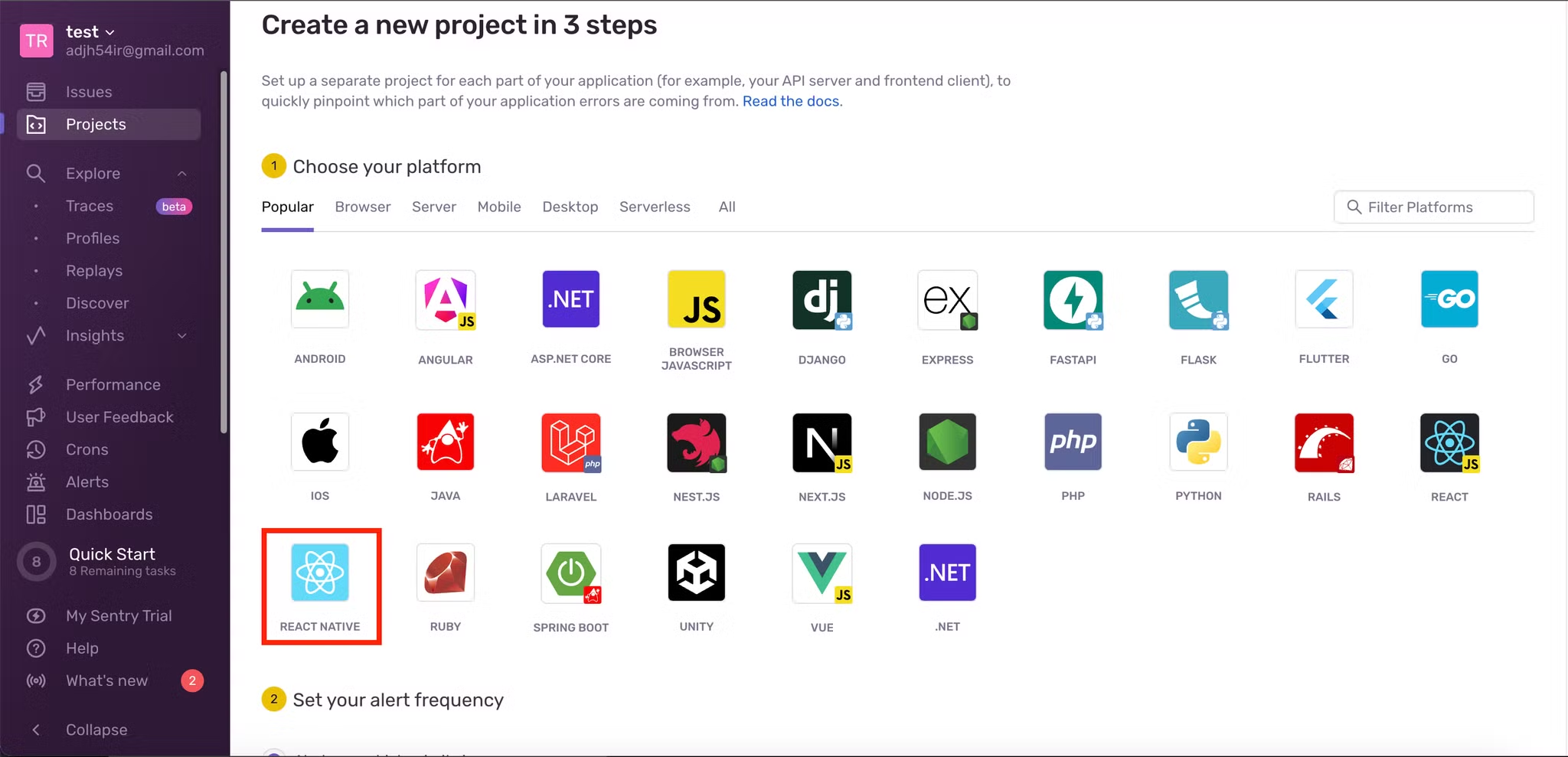The height and width of the screenshot is (757, 1568).
Task: Pick the Rails platform icon
Action: [1325, 442]
